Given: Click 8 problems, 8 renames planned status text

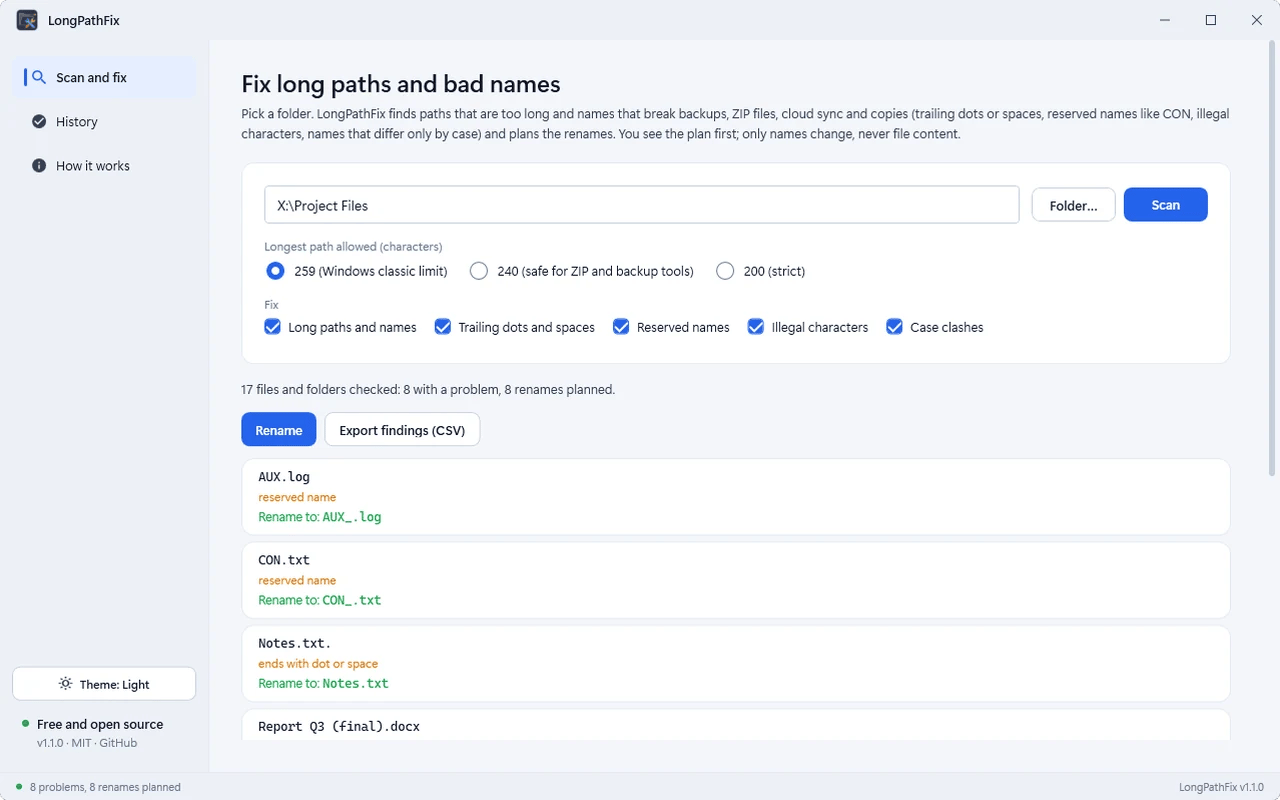Looking at the screenshot, I should [x=105, y=787].
